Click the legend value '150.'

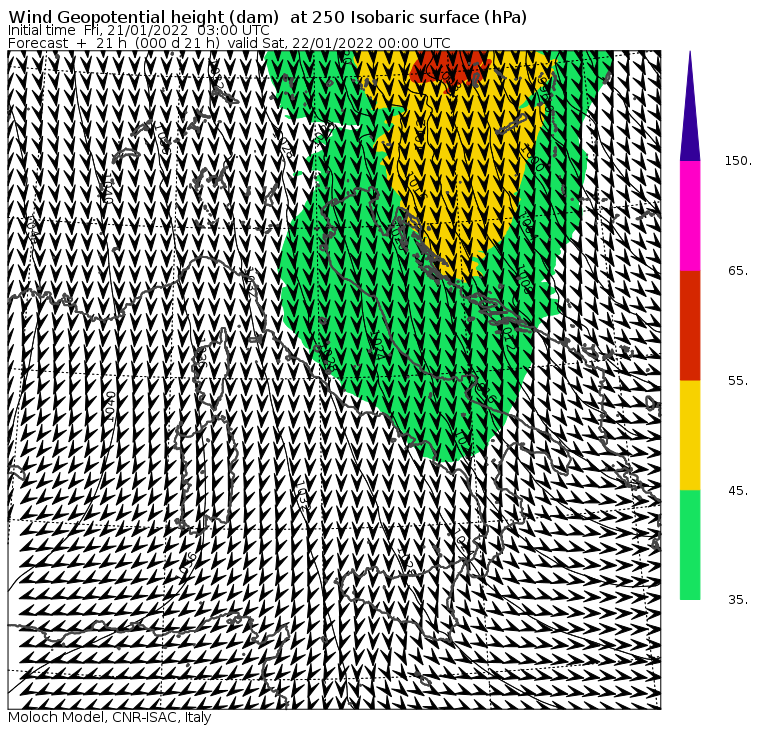[738, 161]
